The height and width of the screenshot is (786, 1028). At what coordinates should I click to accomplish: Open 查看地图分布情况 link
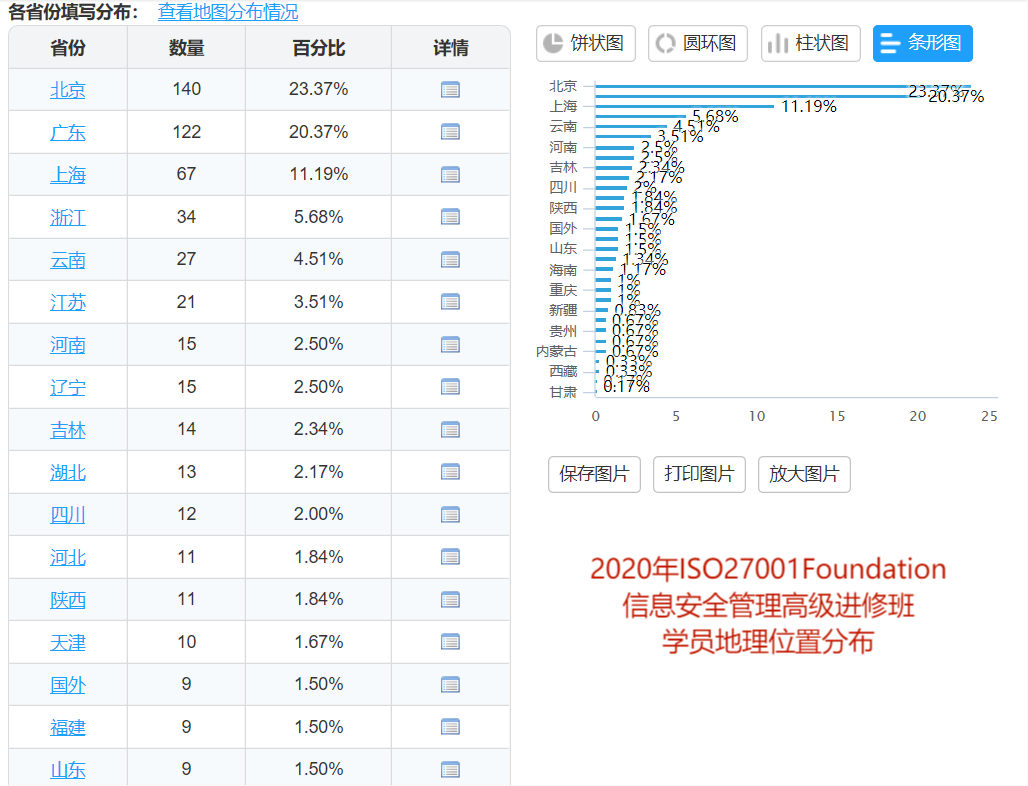pyautogui.click(x=228, y=13)
